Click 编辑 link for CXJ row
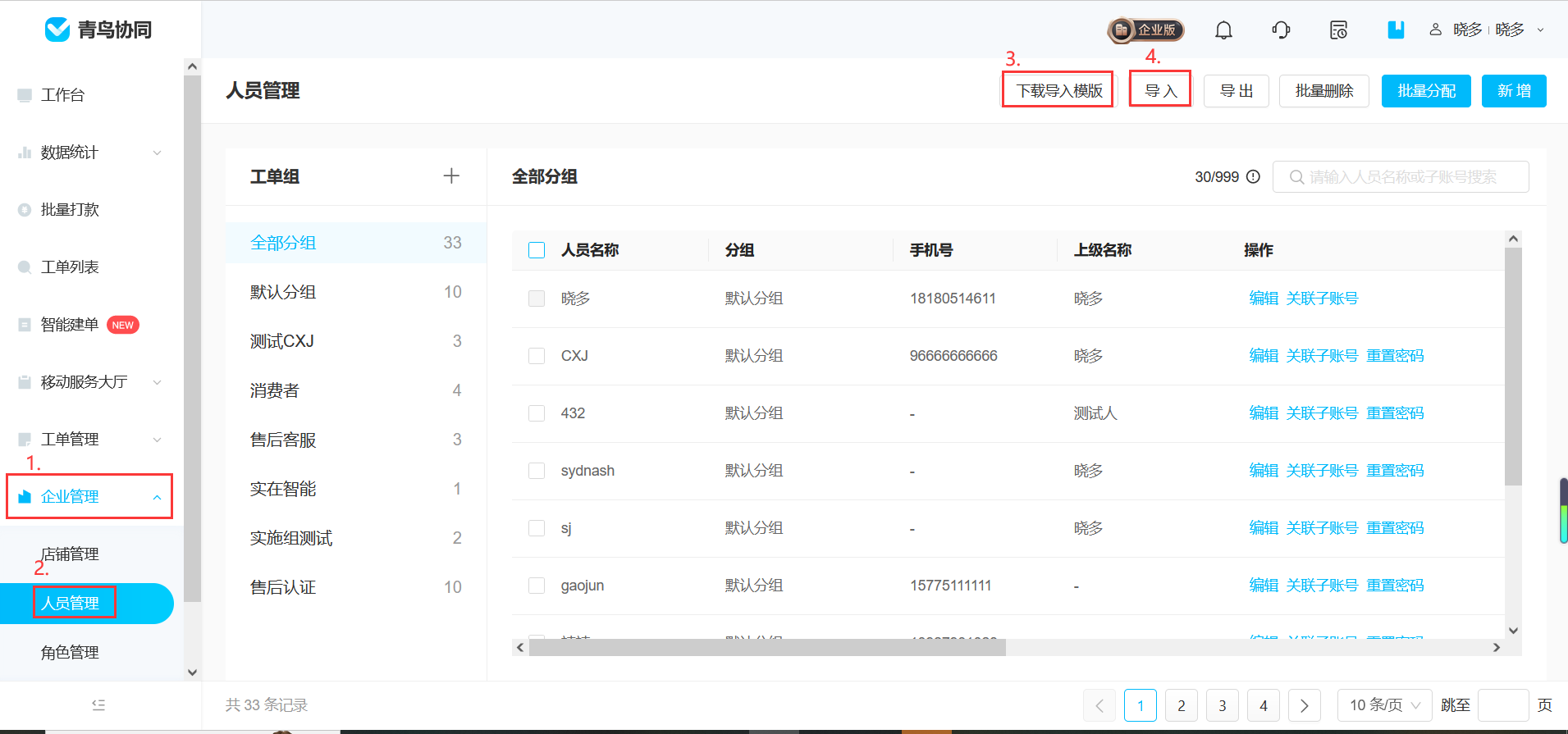This screenshot has height=734, width=1568. click(x=1264, y=356)
